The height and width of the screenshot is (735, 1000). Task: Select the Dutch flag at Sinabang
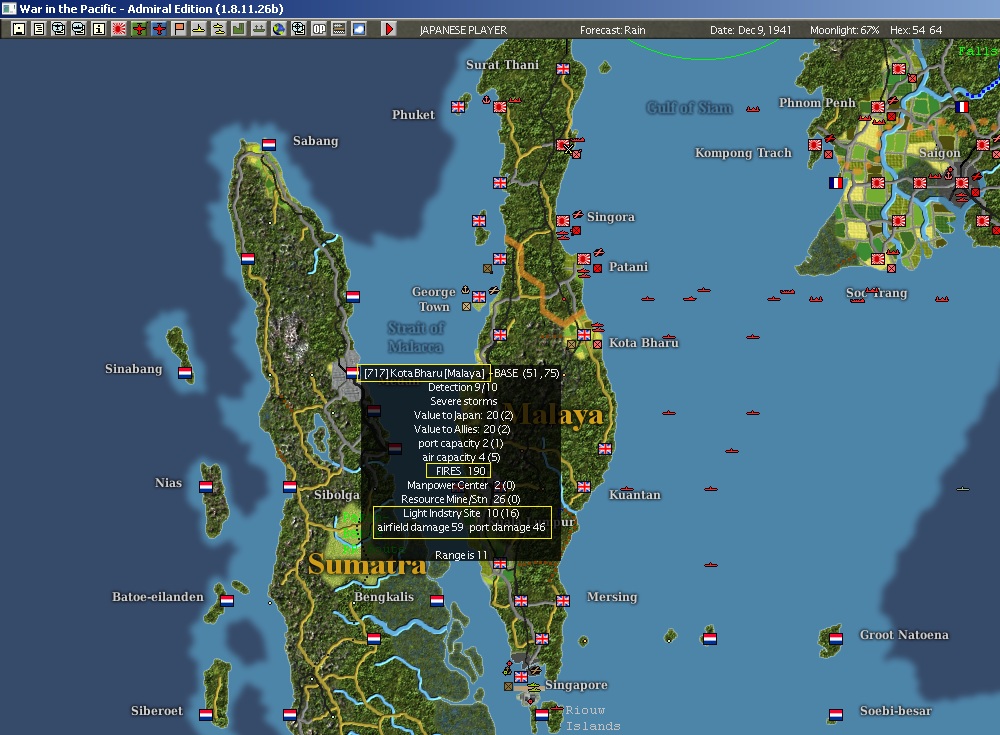(x=185, y=373)
